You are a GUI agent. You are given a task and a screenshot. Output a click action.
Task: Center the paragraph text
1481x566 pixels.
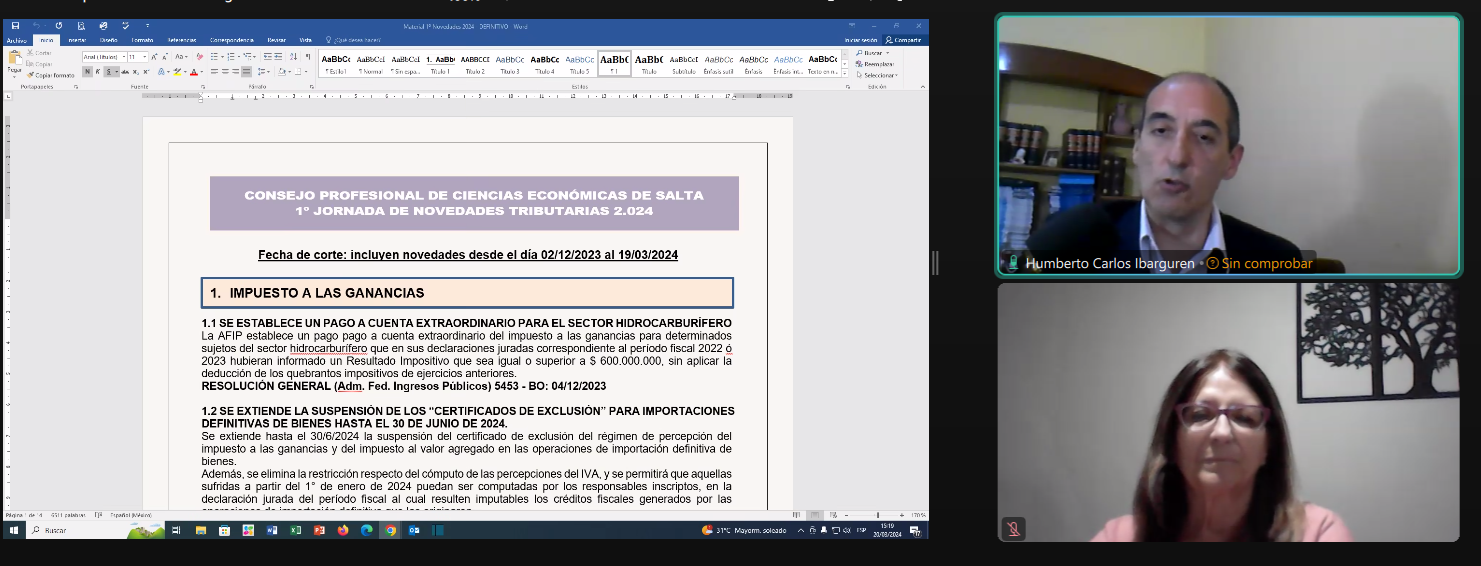[225, 72]
